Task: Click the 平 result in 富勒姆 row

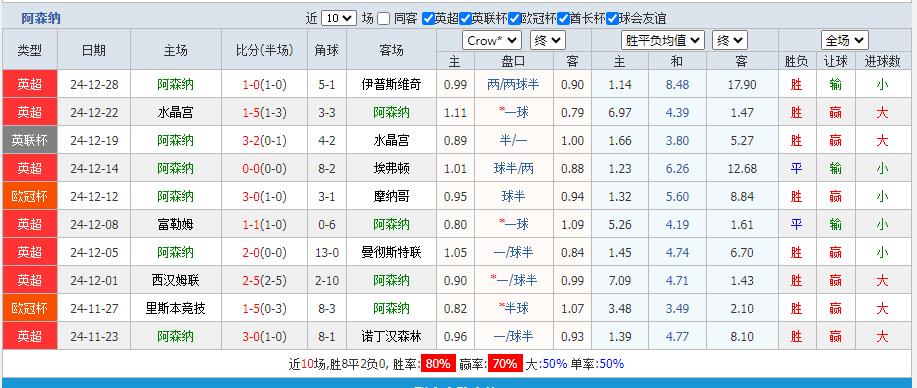Action: (x=796, y=225)
